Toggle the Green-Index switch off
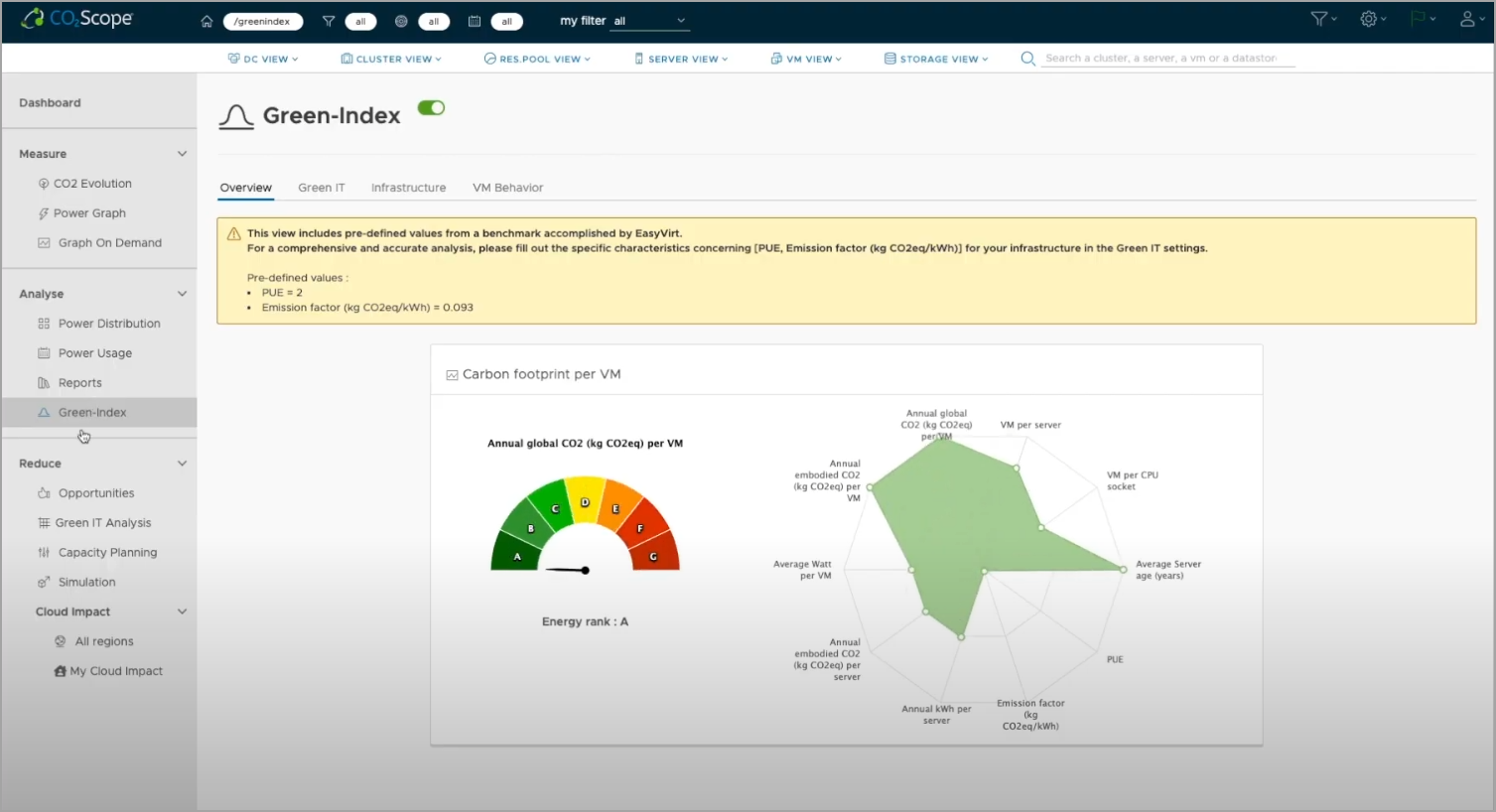 pyautogui.click(x=431, y=108)
